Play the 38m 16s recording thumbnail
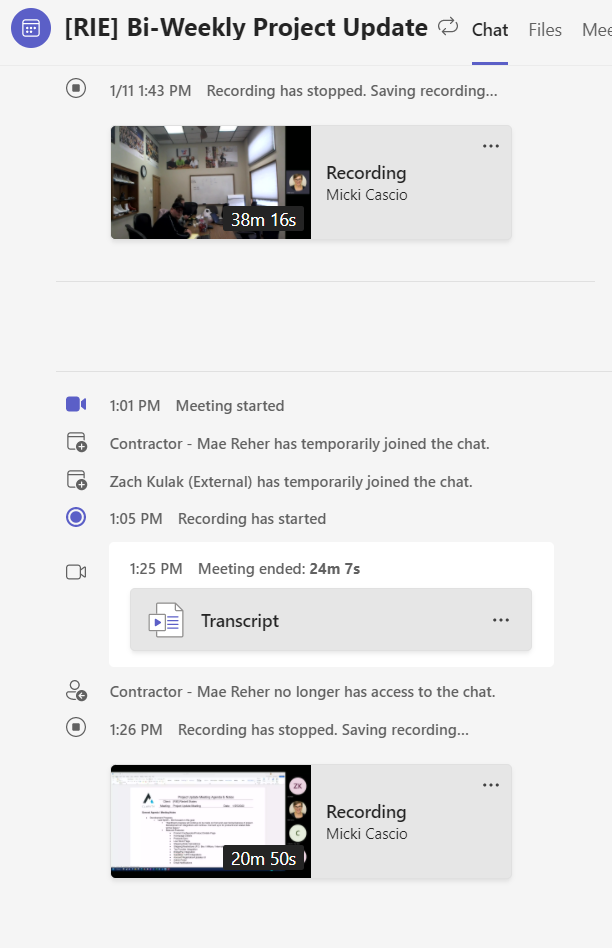This screenshot has width=612, height=948. pos(211,183)
